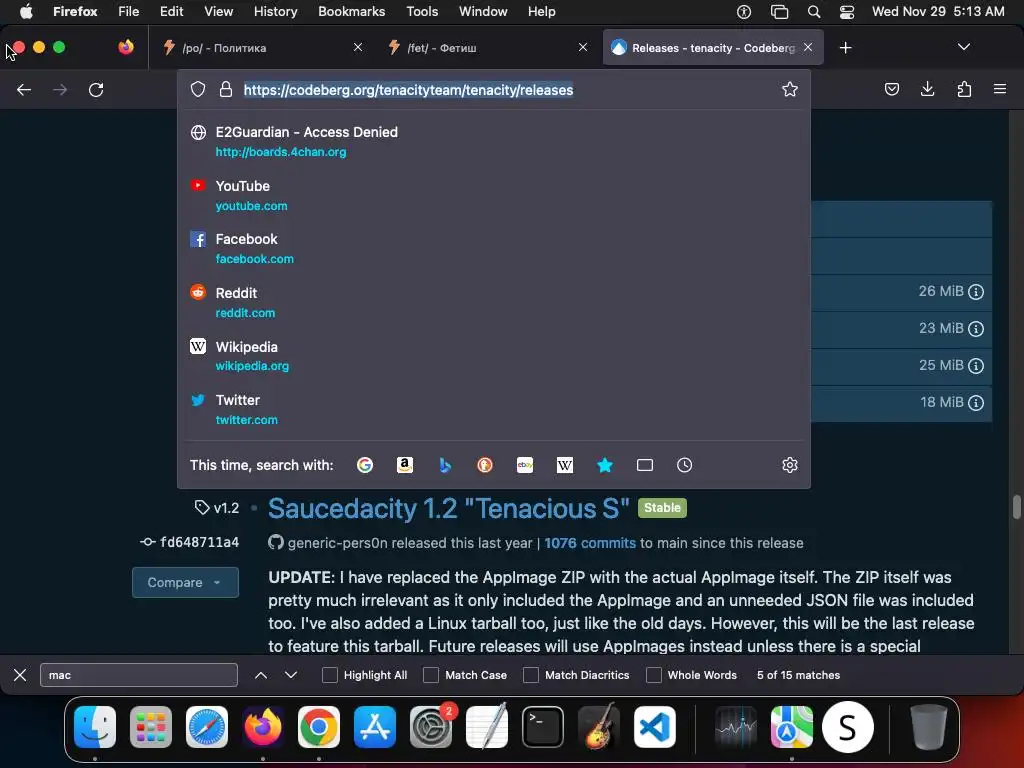The width and height of the screenshot is (1024, 768).
Task: Search history with the clock icon
Action: pyautogui.click(x=684, y=465)
